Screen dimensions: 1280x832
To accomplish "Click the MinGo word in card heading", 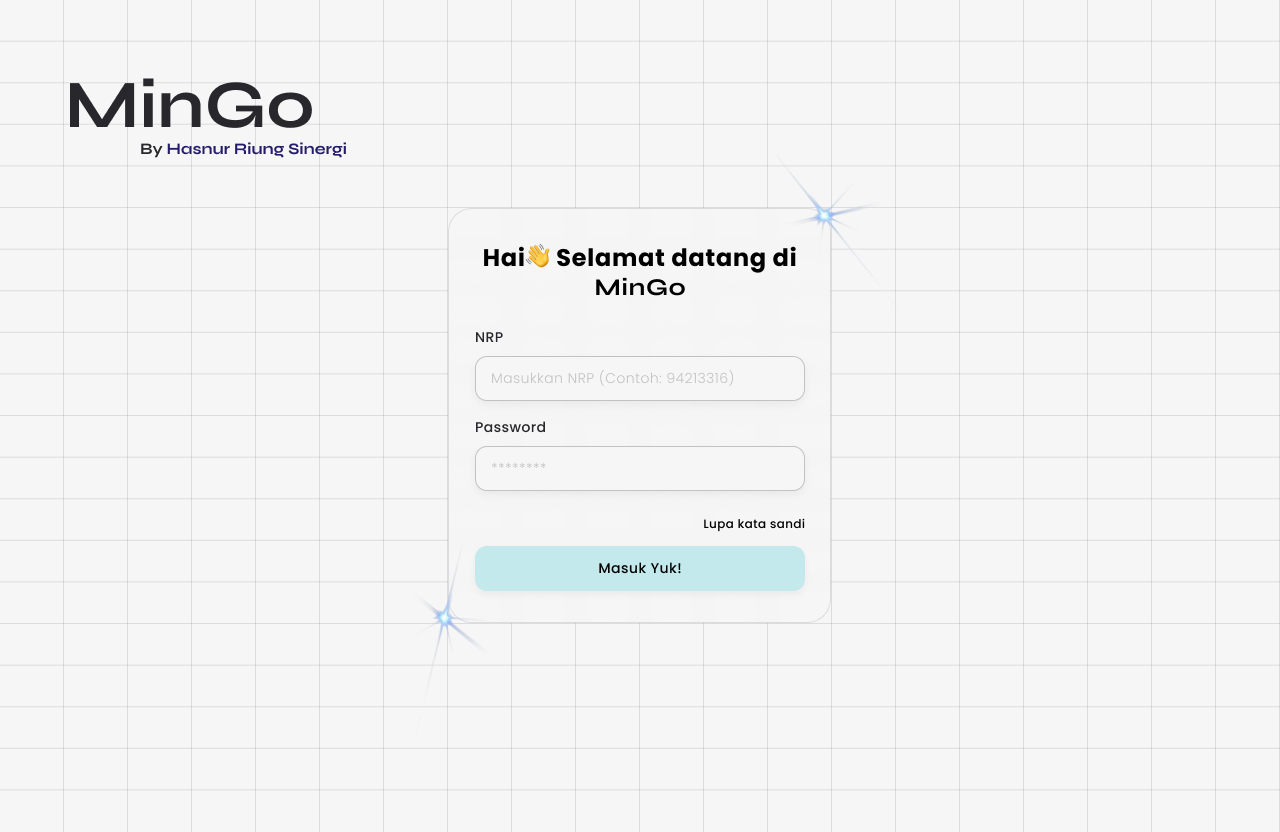I will (640, 288).
